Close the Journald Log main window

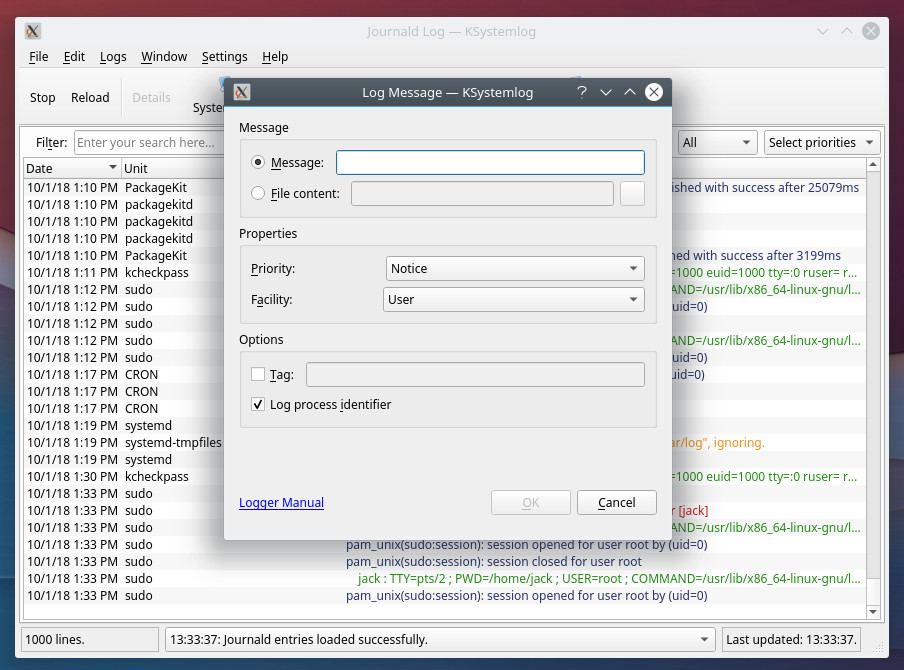point(871,31)
